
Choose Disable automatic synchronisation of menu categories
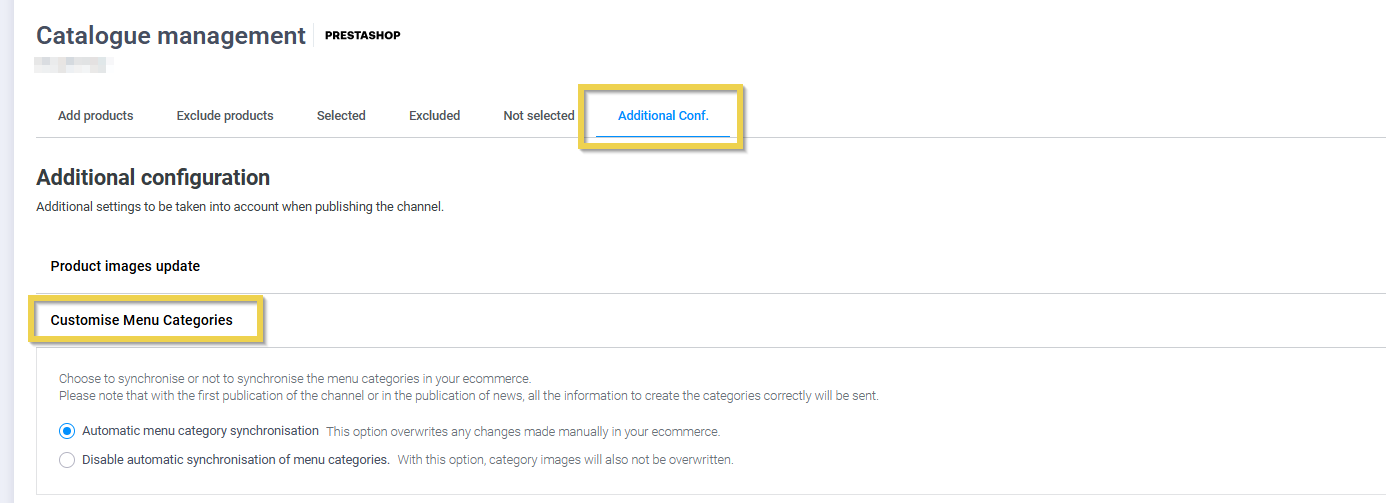pos(67,460)
